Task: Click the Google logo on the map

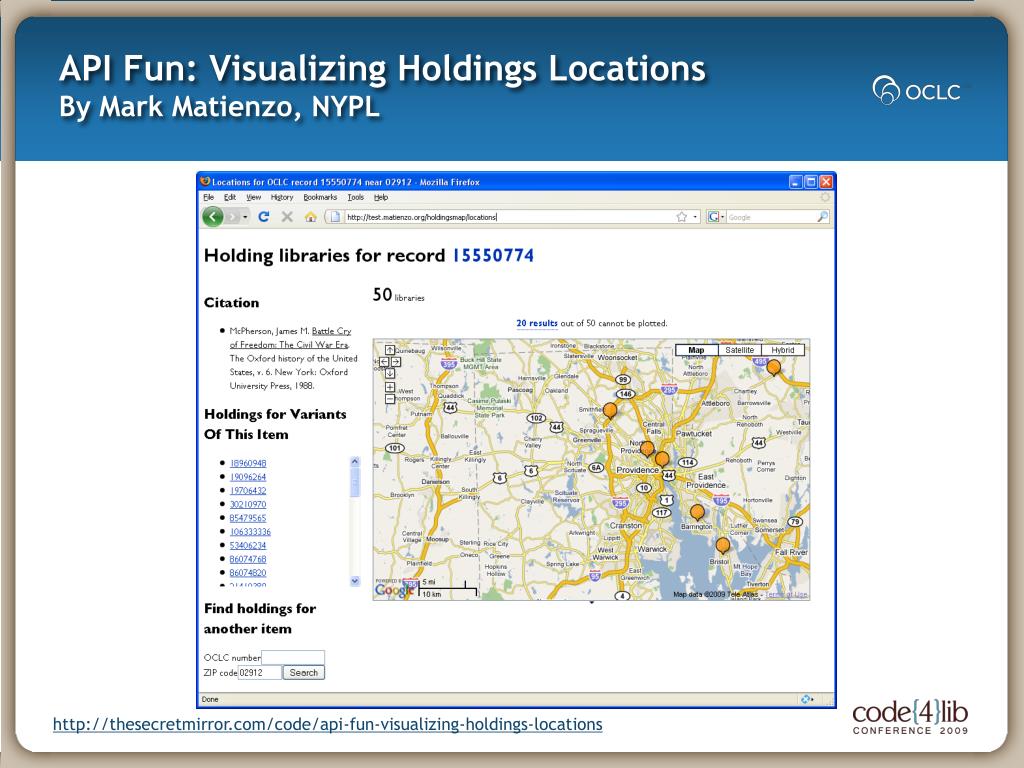Action: point(394,590)
